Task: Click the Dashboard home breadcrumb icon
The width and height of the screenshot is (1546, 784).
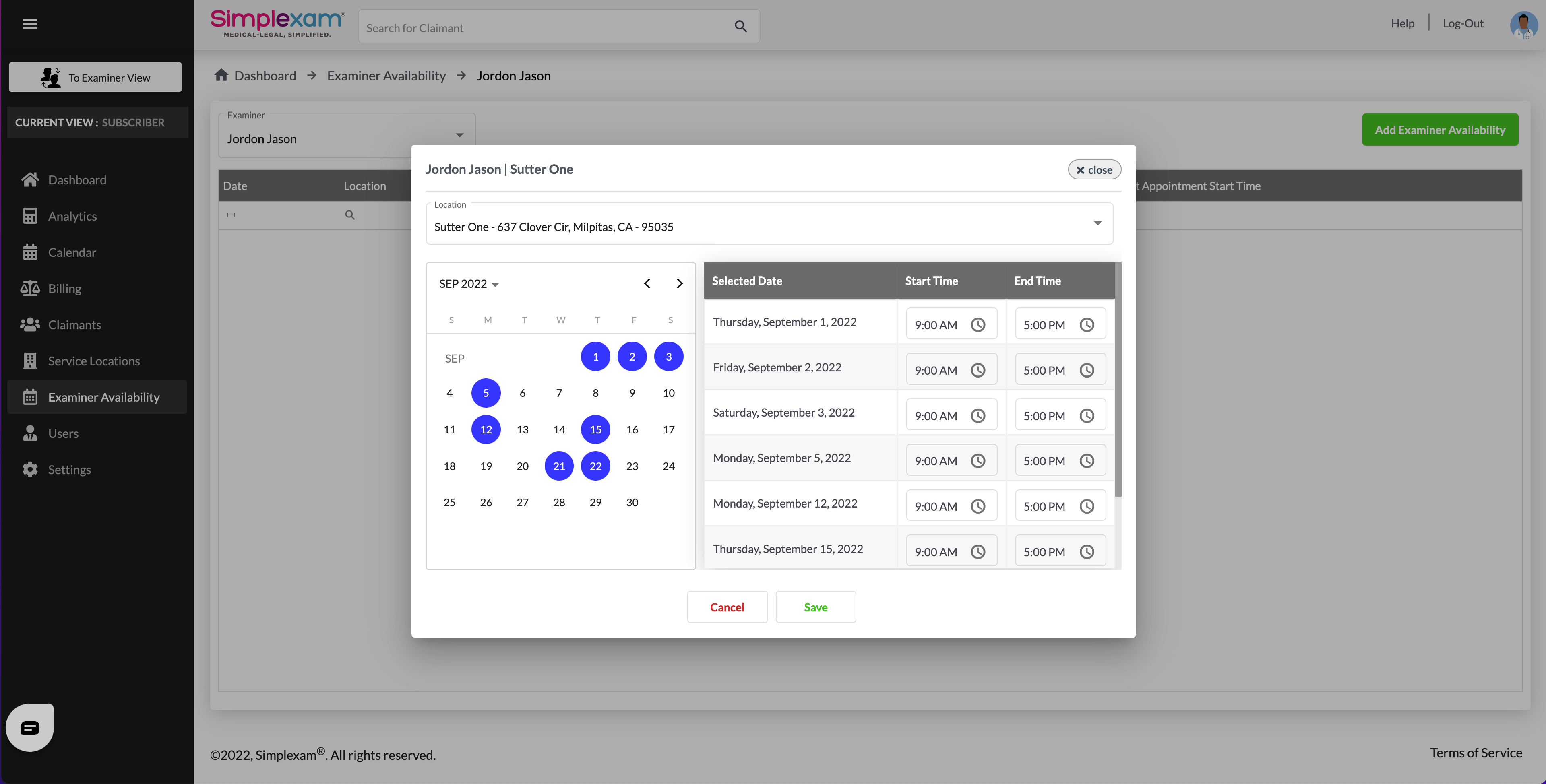Action: coord(221,75)
